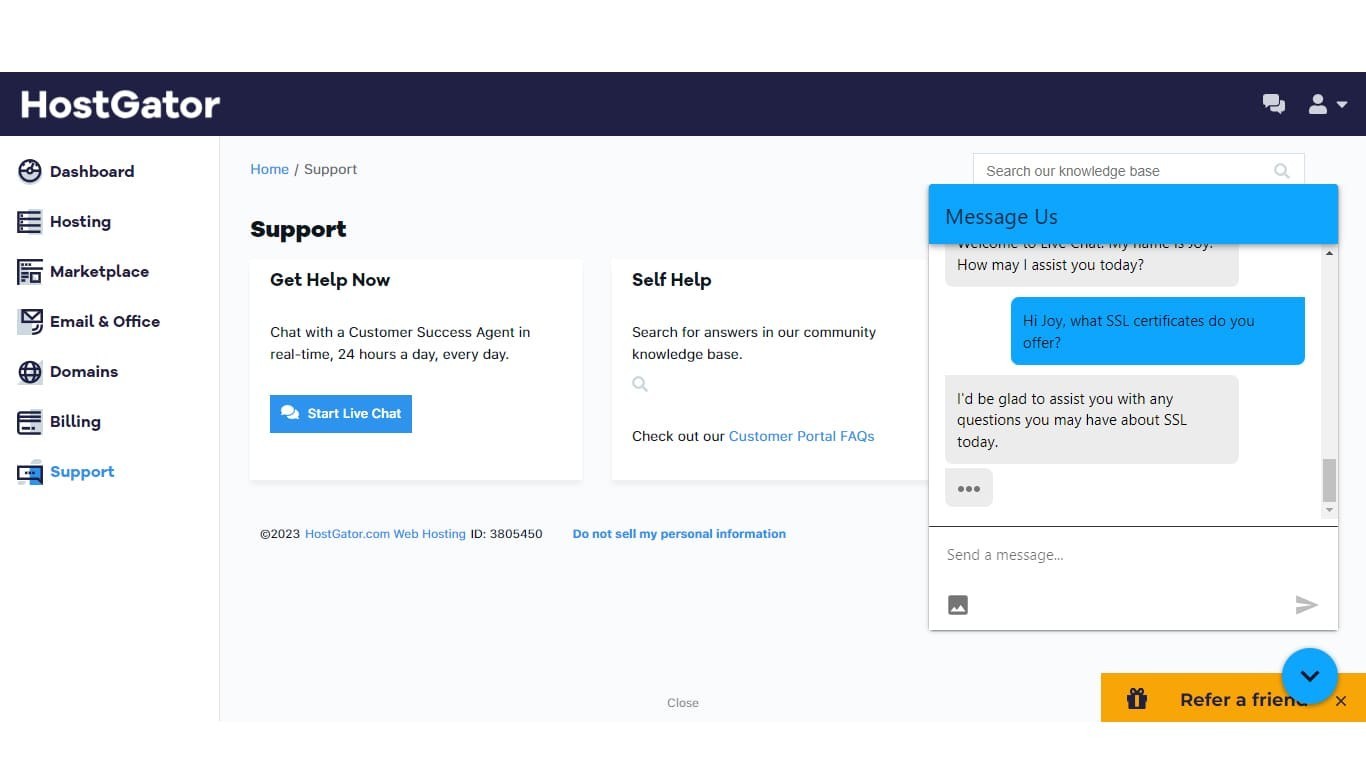The width and height of the screenshot is (1366, 768).
Task: Click the Get Help Now heading
Action: [x=330, y=280]
